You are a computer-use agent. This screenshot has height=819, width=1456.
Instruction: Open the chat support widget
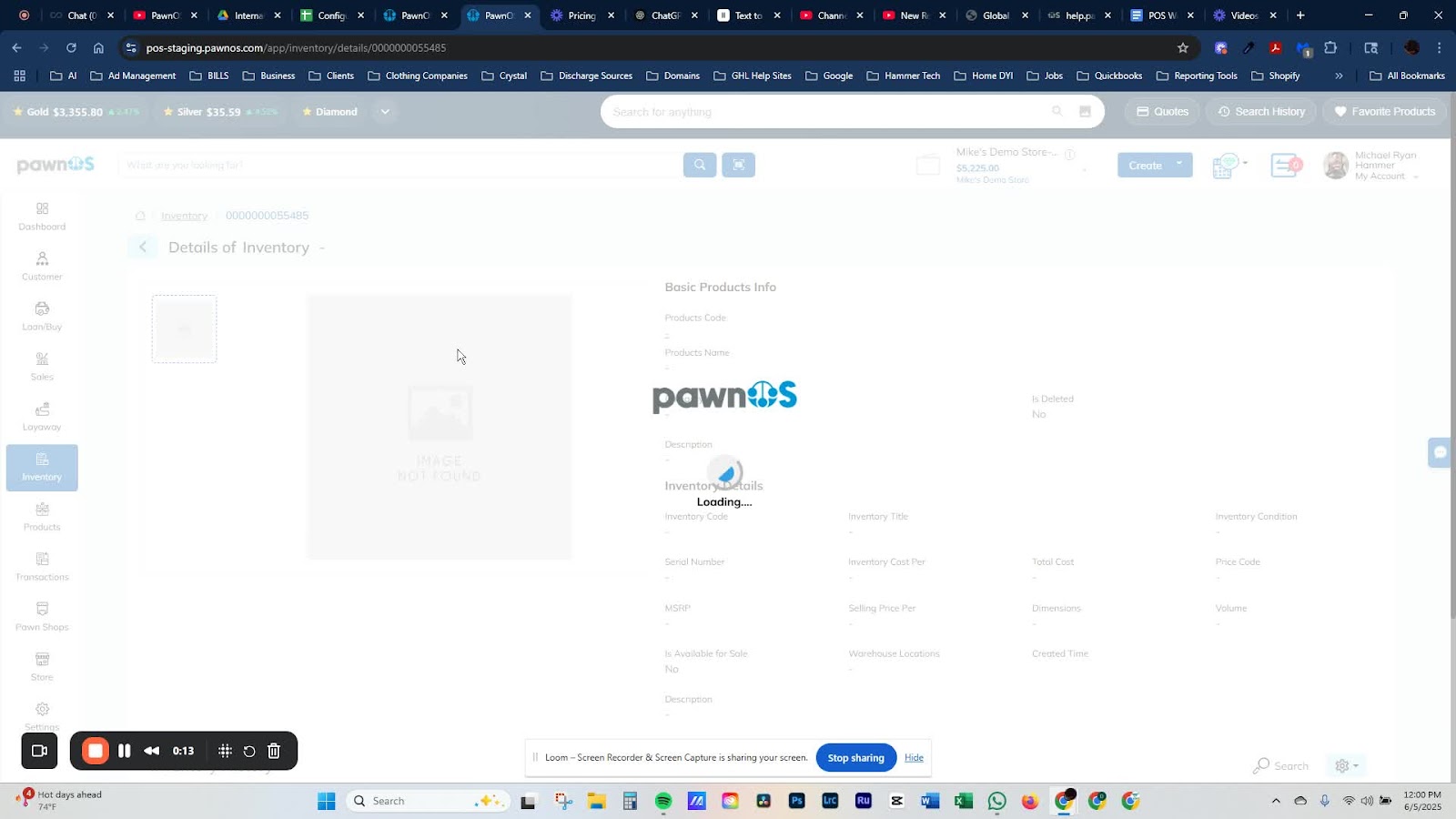1441,452
